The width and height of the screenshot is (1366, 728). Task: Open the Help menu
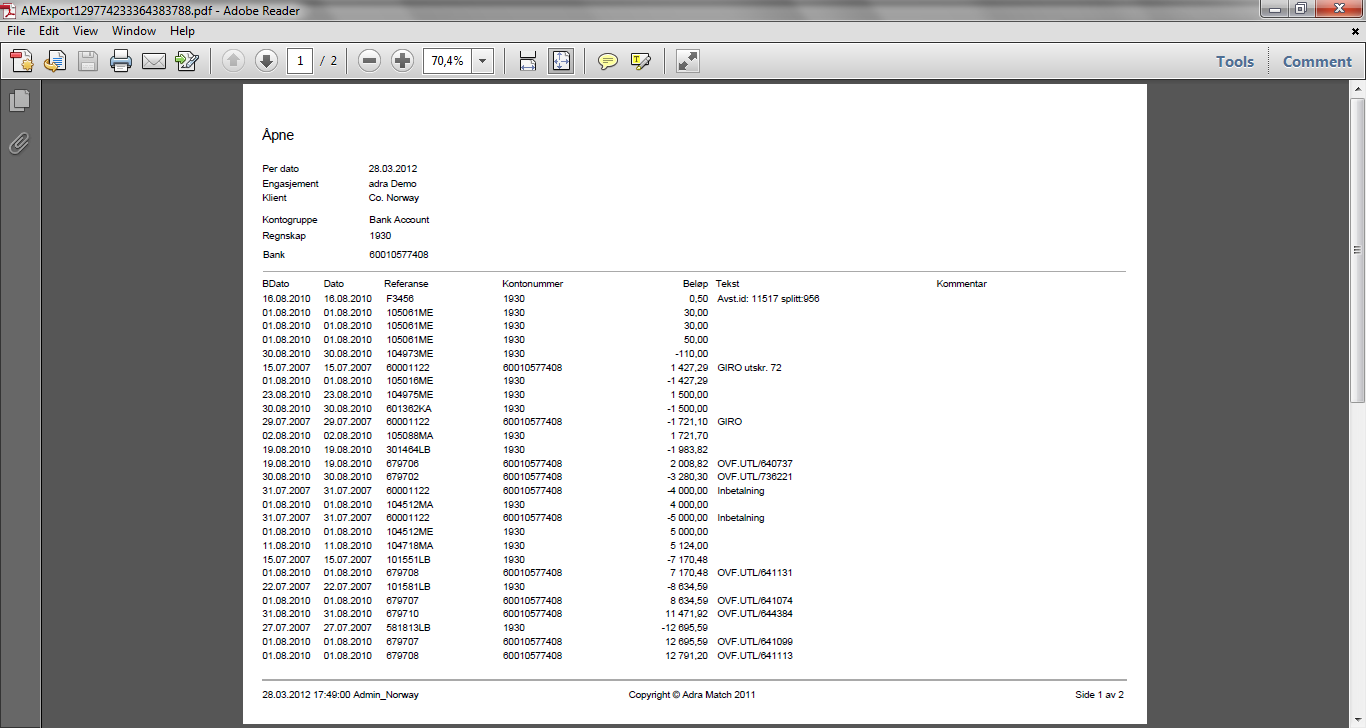coord(182,31)
